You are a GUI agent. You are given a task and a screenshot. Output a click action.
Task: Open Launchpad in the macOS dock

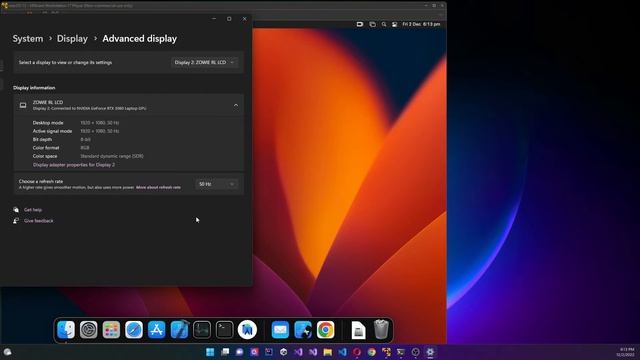[111, 330]
